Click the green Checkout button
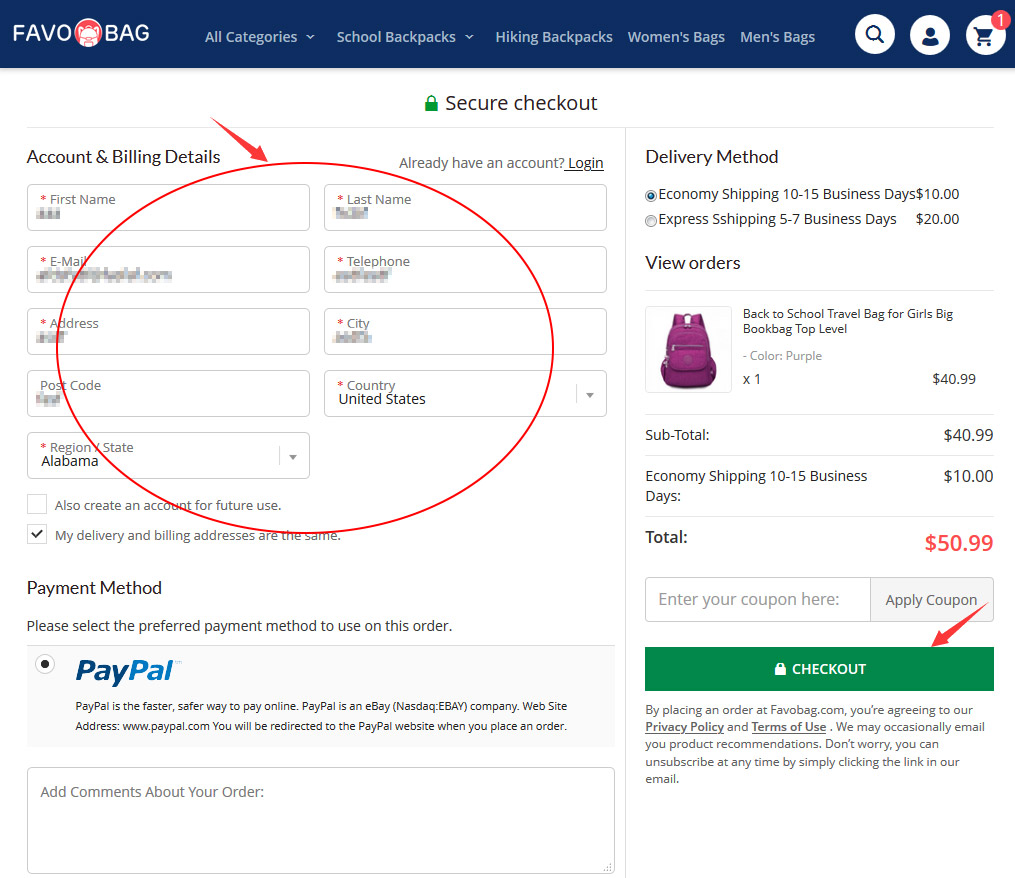This screenshot has width=1015, height=878. 819,669
